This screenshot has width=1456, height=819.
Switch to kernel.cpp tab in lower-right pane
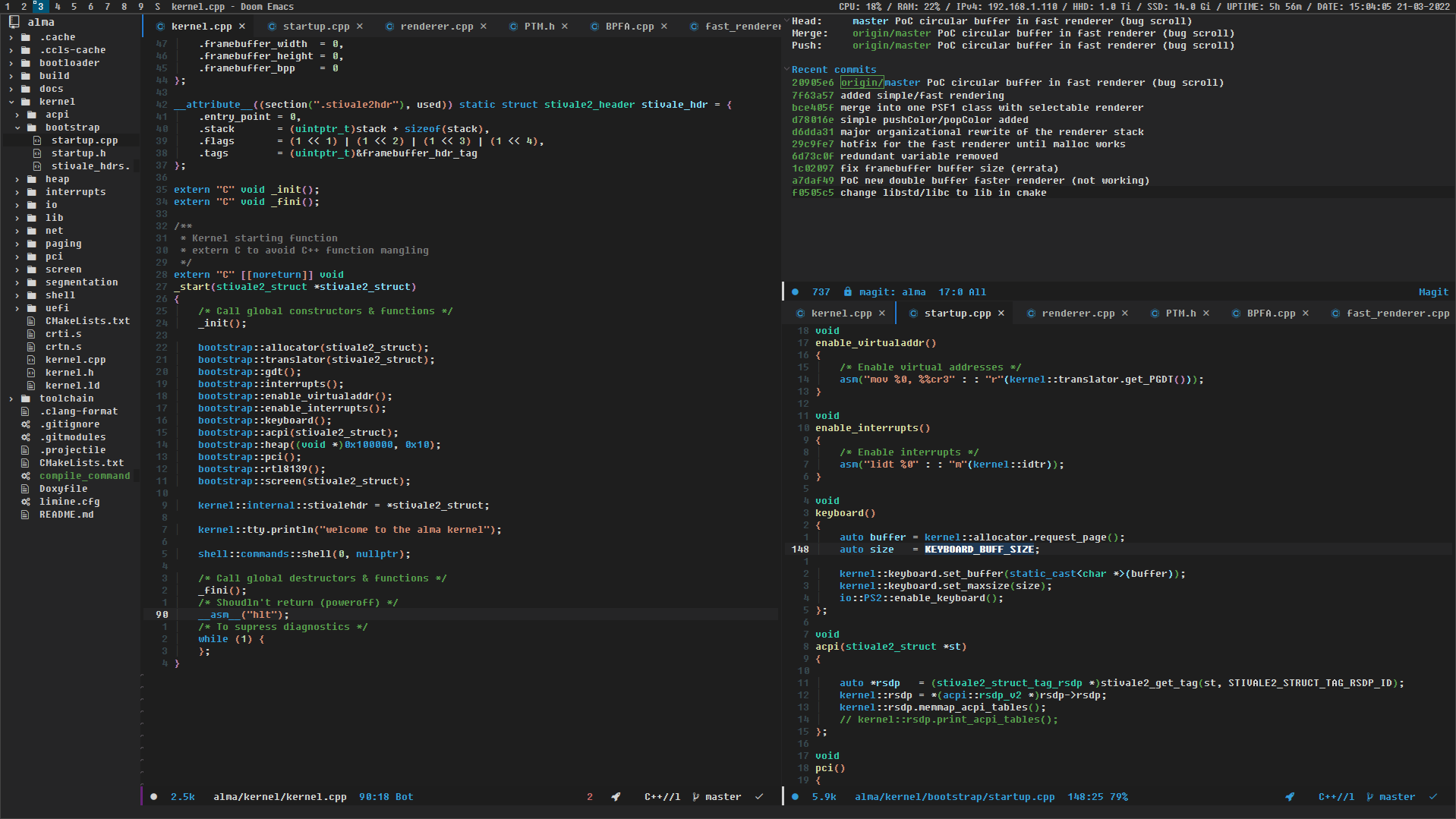(841, 313)
